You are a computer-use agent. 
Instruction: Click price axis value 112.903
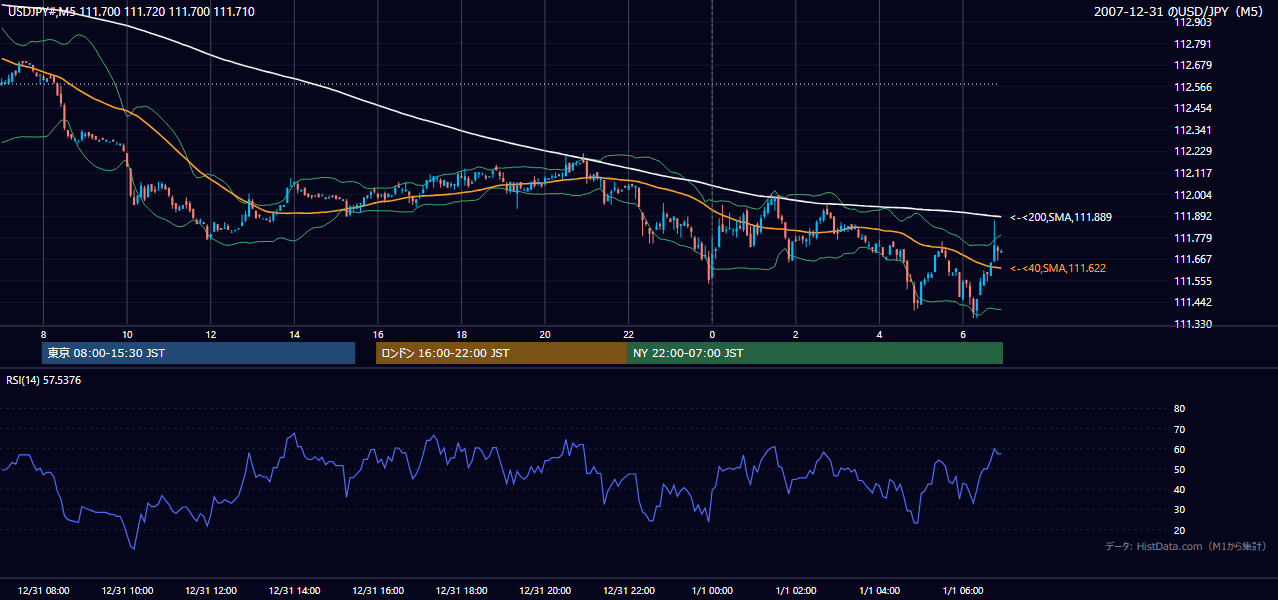[1193, 22]
